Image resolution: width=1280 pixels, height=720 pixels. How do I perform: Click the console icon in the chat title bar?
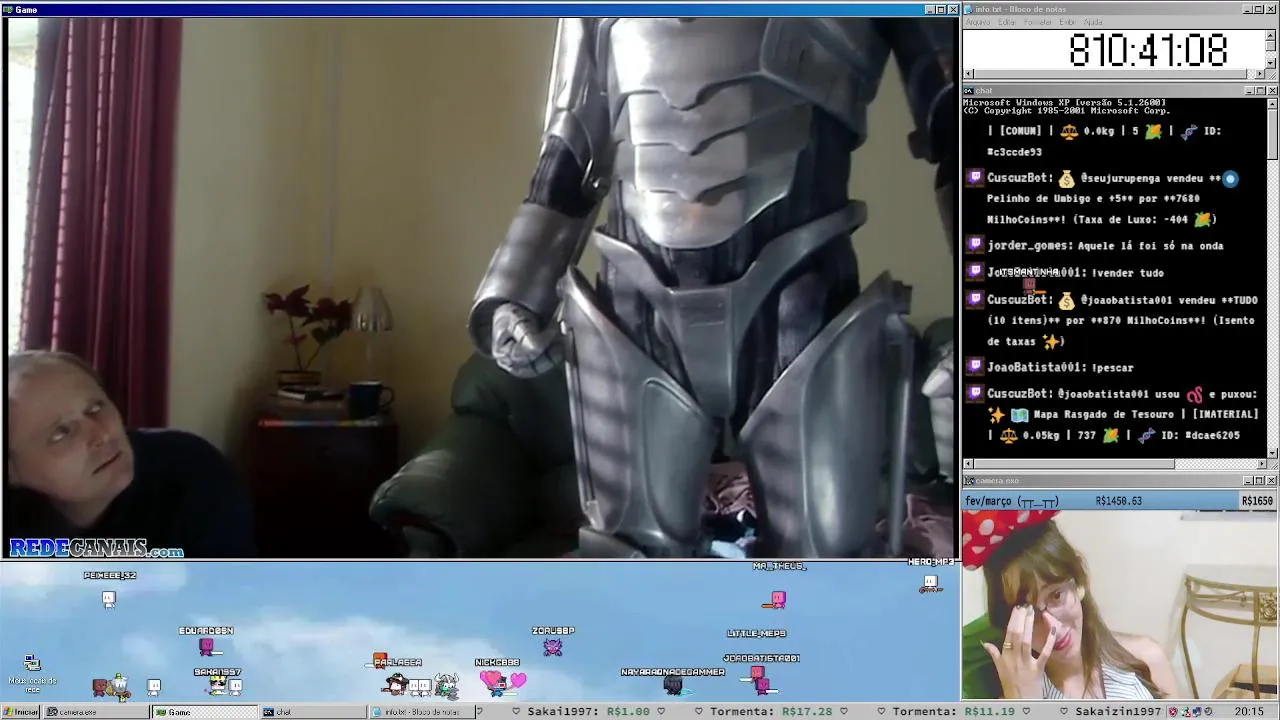point(969,91)
